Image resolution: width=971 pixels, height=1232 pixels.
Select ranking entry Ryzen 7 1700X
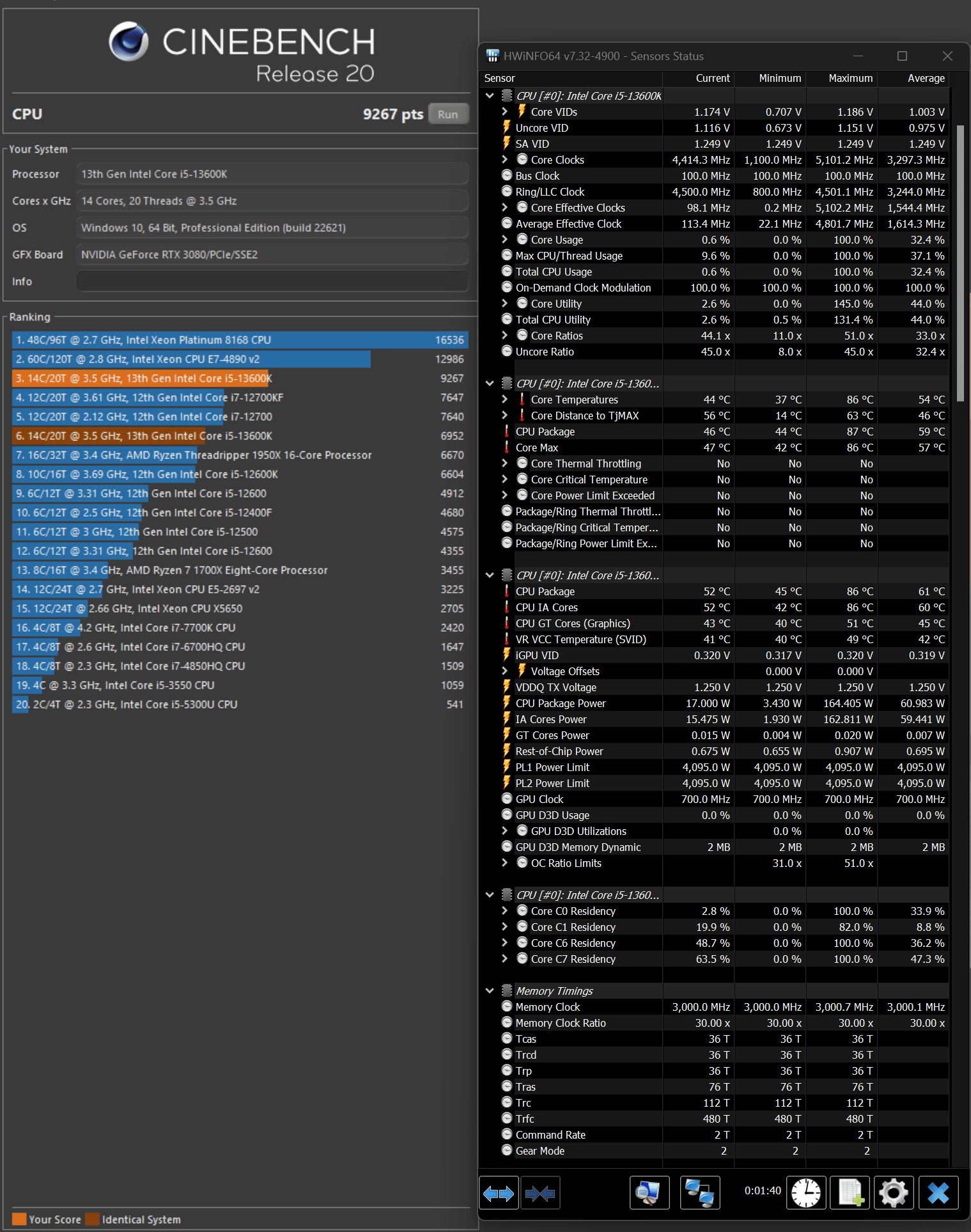tap(240, 570)
